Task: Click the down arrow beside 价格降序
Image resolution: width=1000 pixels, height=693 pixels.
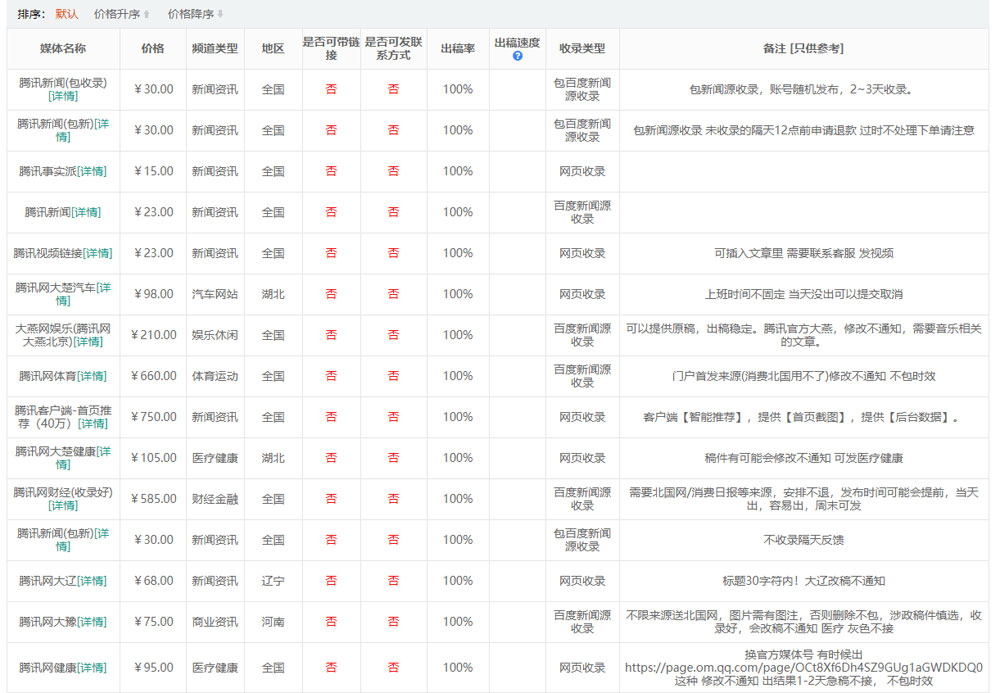Action: [x=221, y=14]
